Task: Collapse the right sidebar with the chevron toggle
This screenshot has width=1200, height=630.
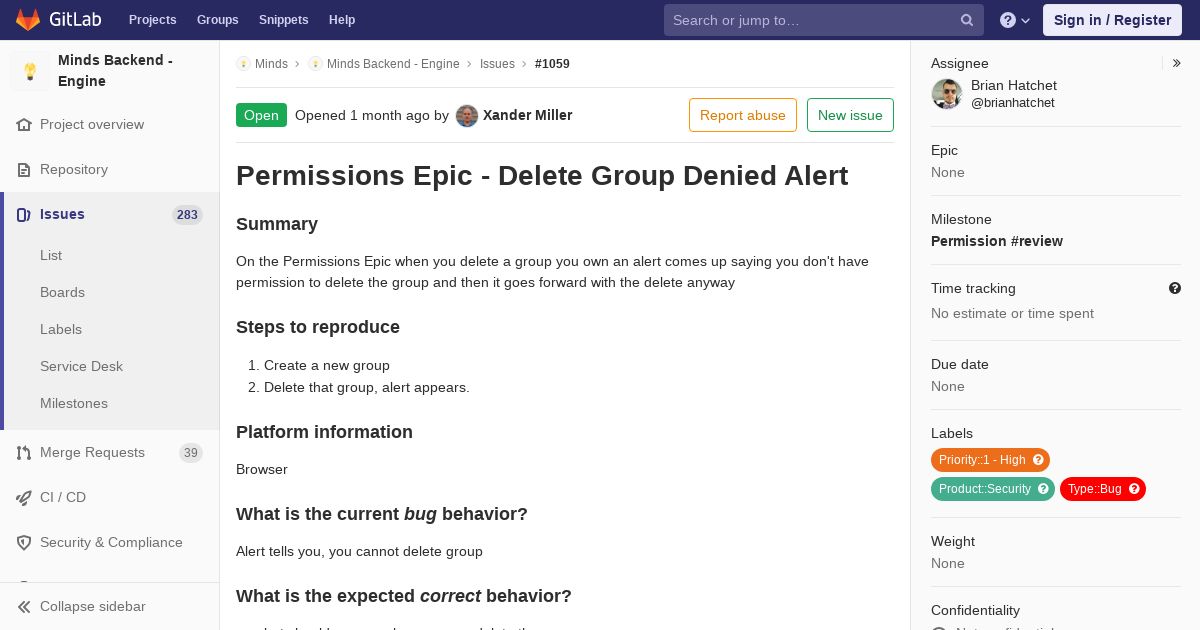Action: point(1176,63)
